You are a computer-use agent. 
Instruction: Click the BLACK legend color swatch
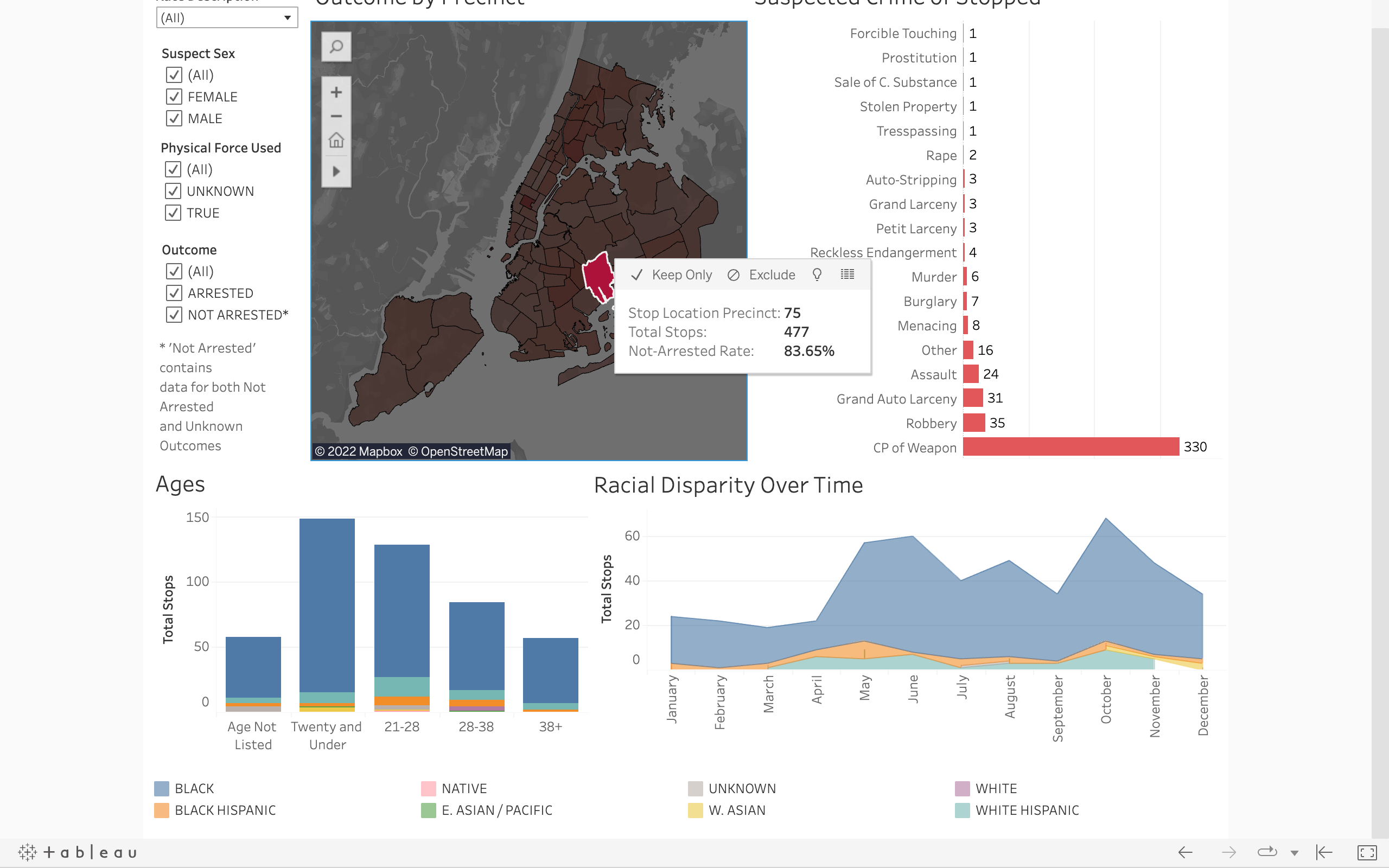tap(162, 789)
